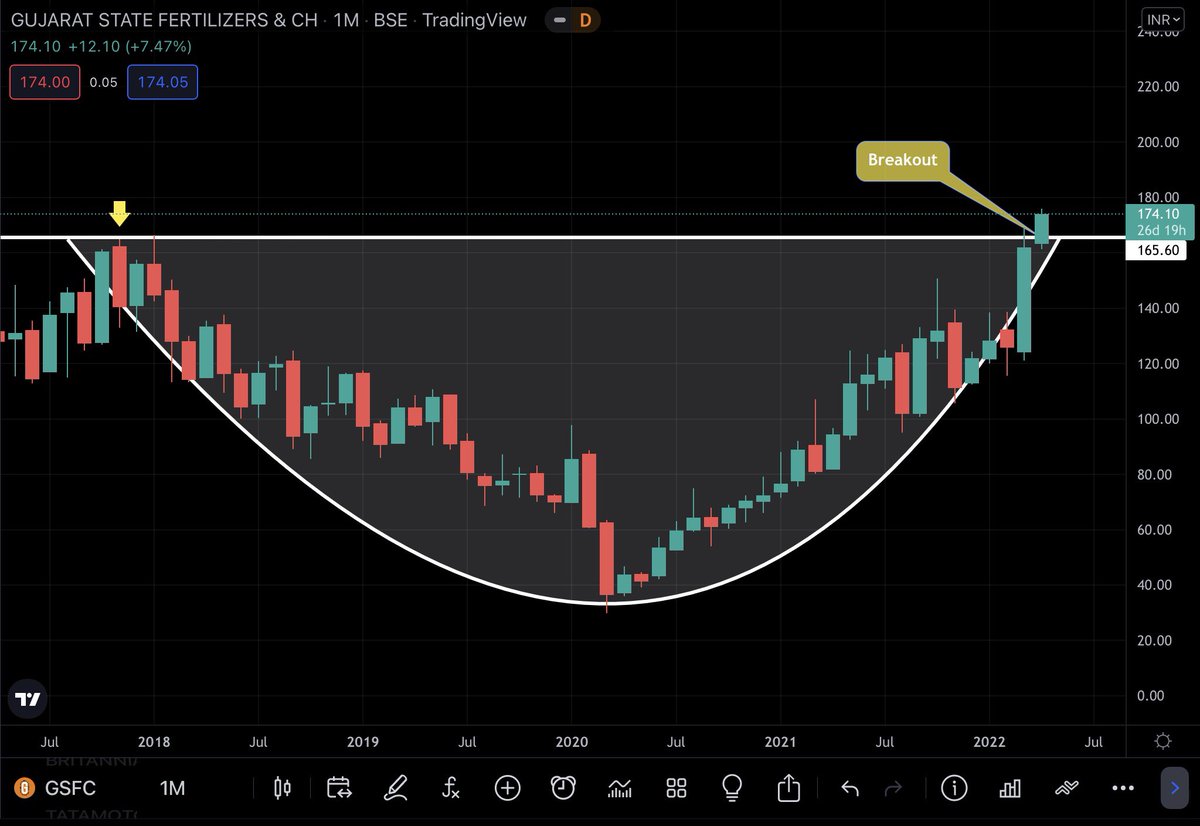Open the lightbulb ideas icon
The width and height of the screenshot is (1200, 826).
click(732, 788)
